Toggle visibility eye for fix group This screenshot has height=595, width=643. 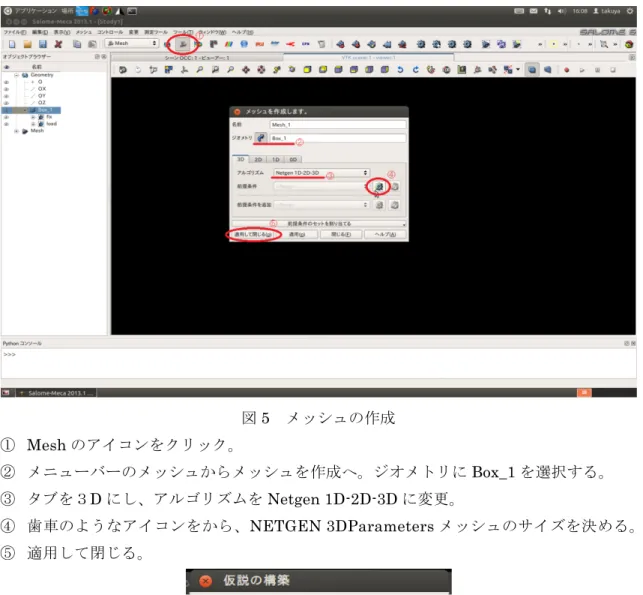coord(6,117)
